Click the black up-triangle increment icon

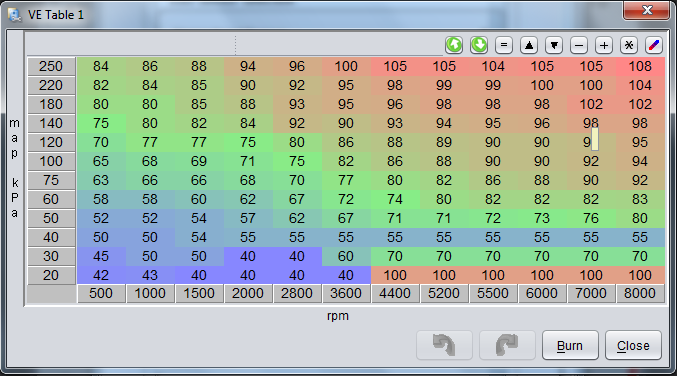tap(529, 45)
